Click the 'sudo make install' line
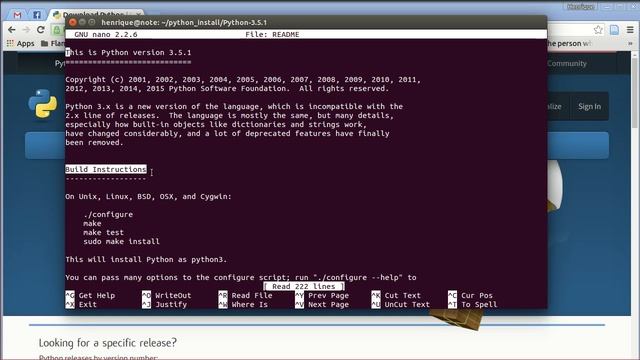The width and height of the screenshot is (640, 360). coord(121,241)
